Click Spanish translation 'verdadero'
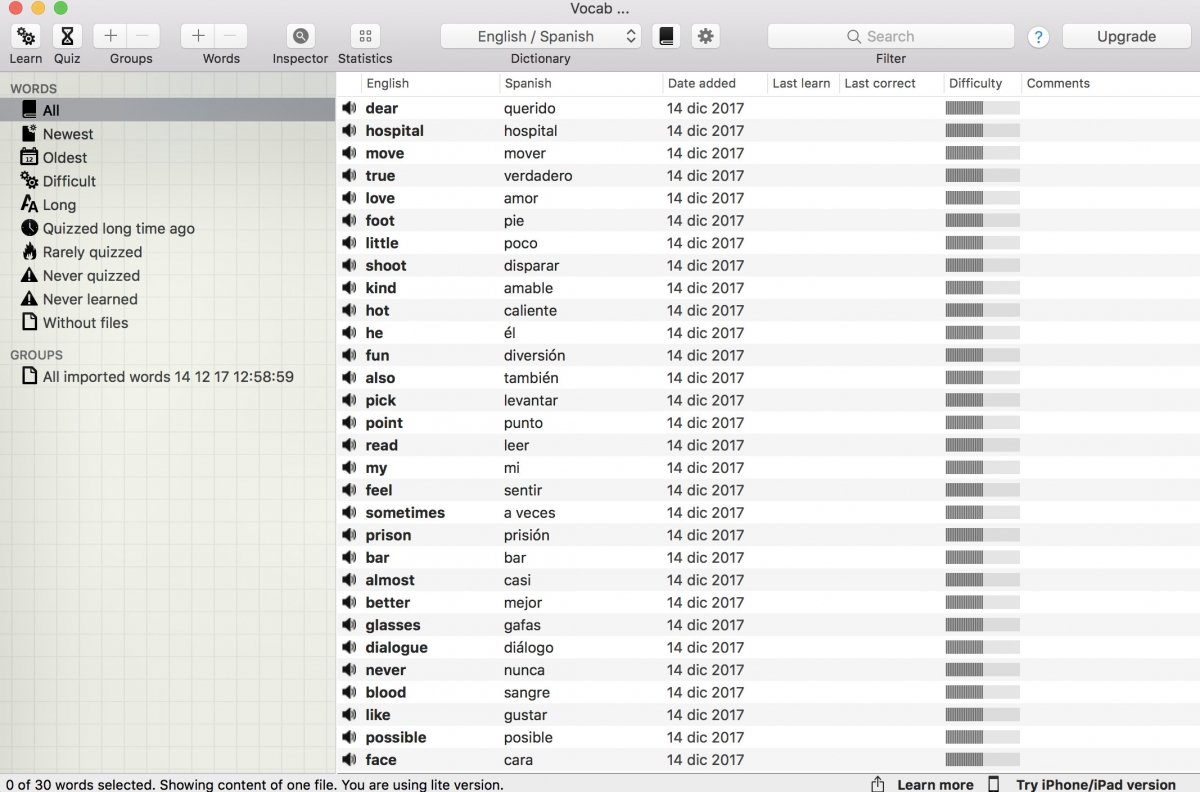Screen dimensions: 1200x792 click(x=538, y=176)
